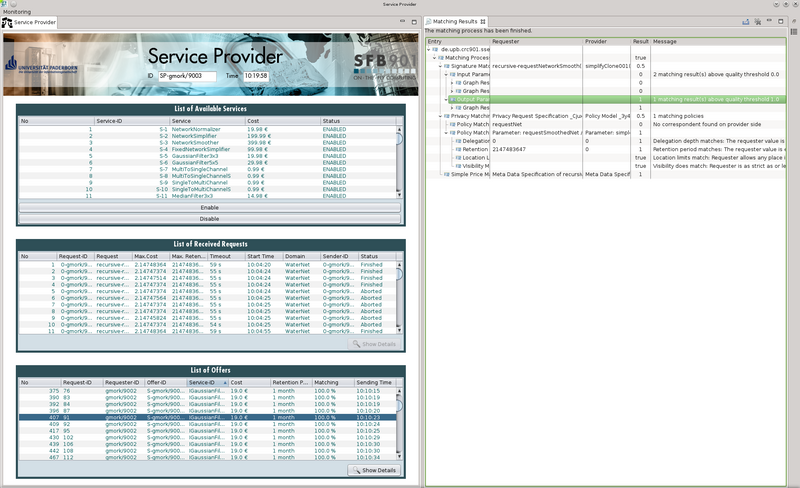Click the icon of the Simple Price Matching entry
This screenshot has height=488, width=800.
pyautogui.click(x=446, y=175)
